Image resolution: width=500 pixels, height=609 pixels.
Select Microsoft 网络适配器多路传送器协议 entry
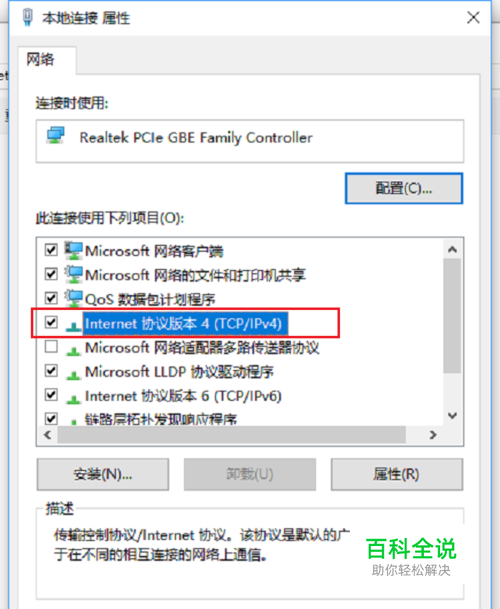coord(202,348)
